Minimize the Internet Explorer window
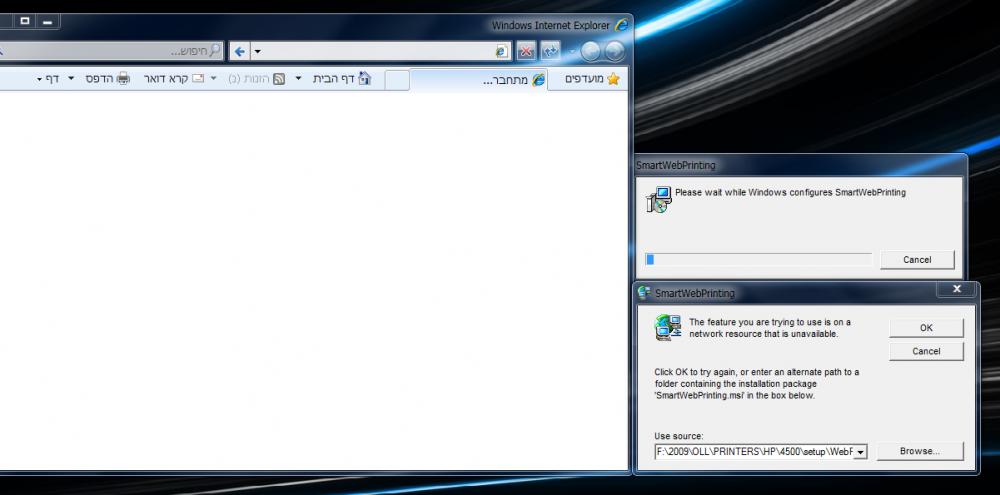The width and height of the screenshot is (1000, 495). [x=47, y=21]
